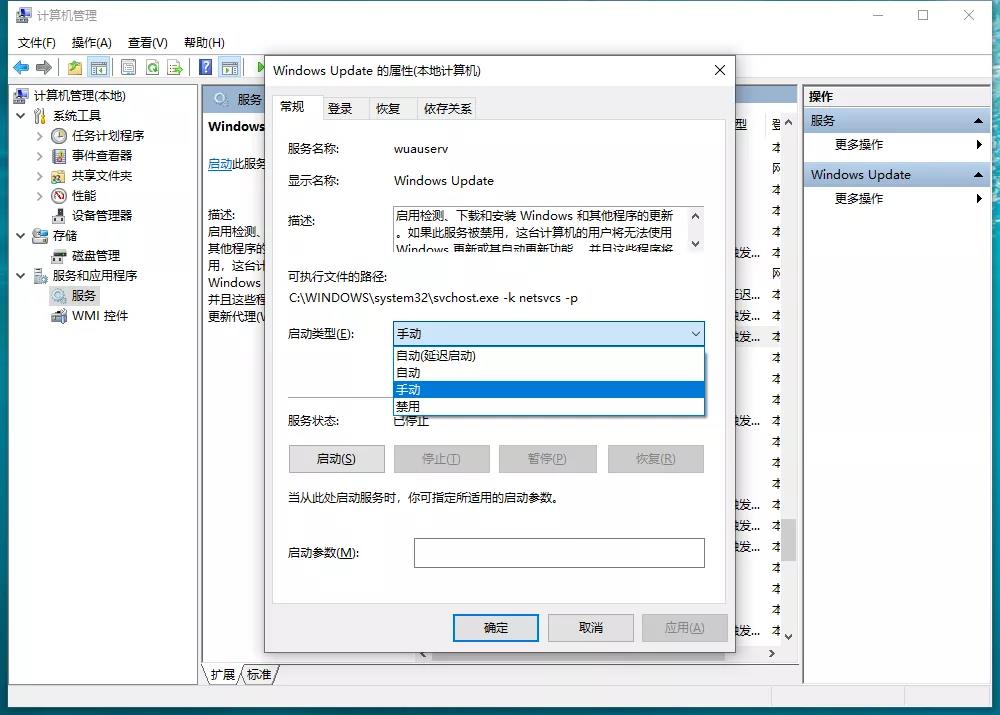Collapse the 服务和应用程序 tree node
The width and height of the screenshot is (1000, 715).
click(x=20, y=276)
